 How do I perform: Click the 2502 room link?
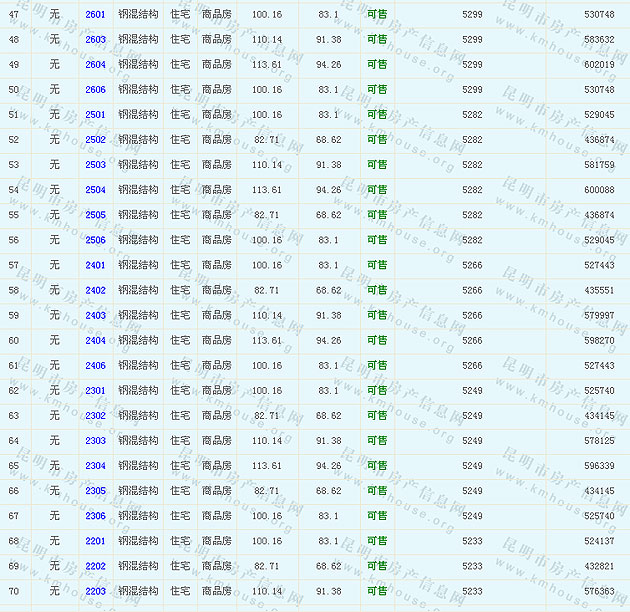[95, 140]
